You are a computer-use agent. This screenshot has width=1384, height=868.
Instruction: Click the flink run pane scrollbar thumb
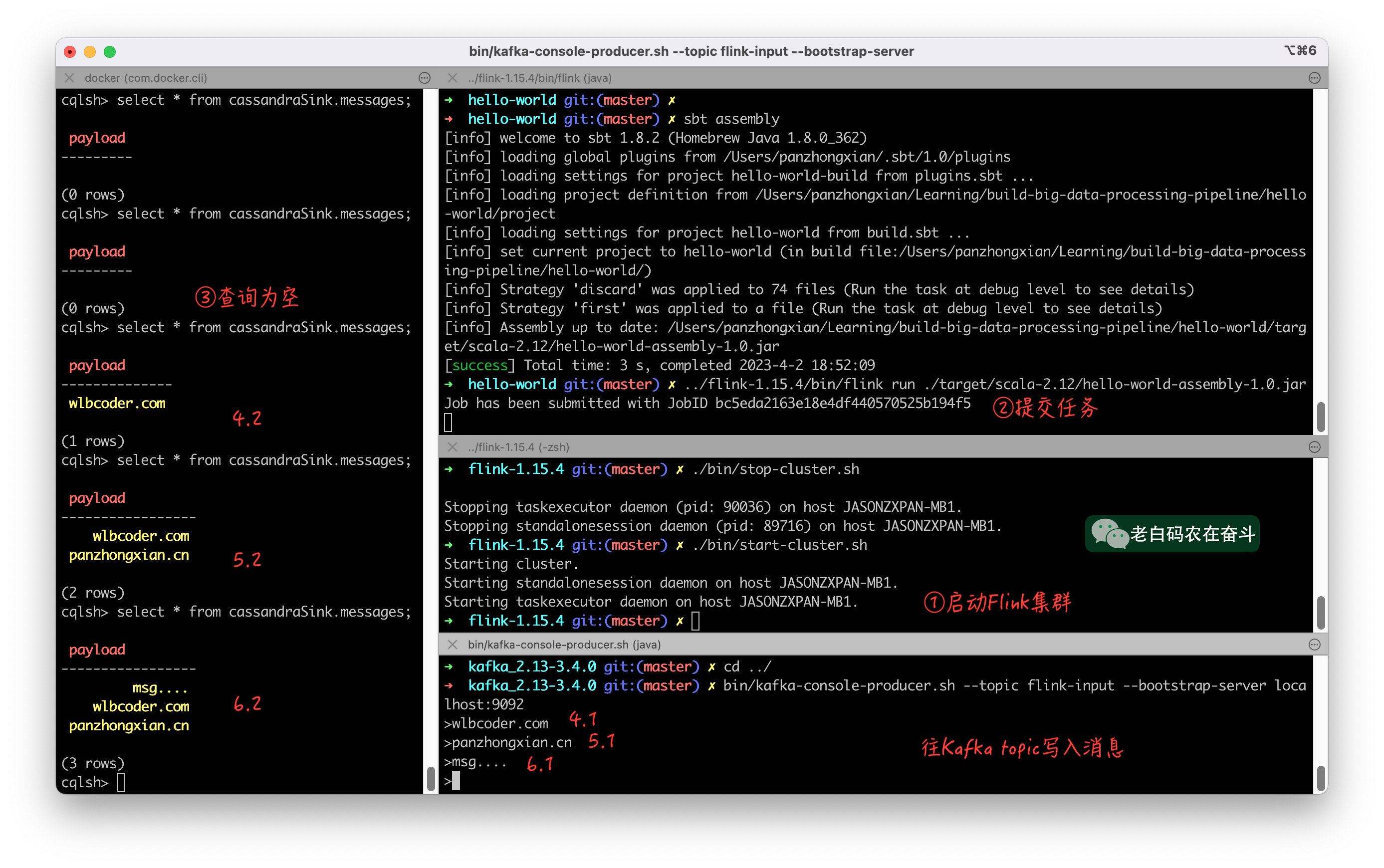tap(1321, 417)
